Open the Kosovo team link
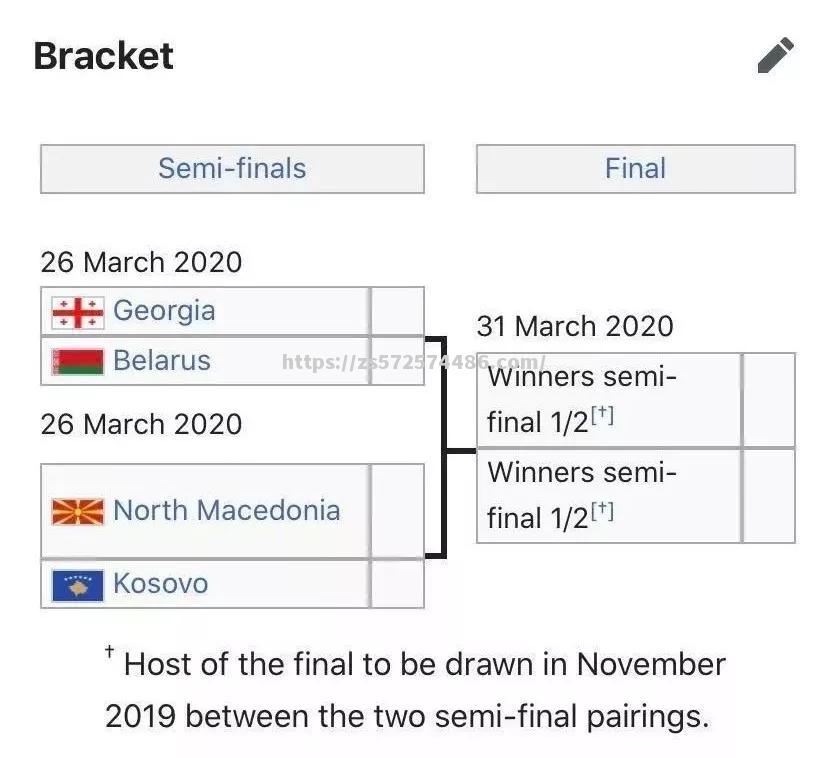 pyautogui.click(x=161, y=583)
